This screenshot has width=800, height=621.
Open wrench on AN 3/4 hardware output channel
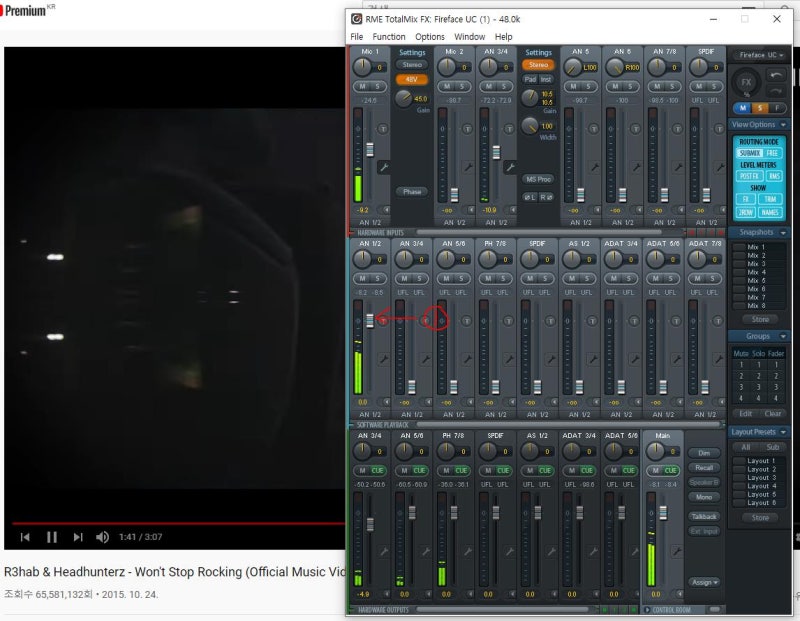click(x=384, y=551)
